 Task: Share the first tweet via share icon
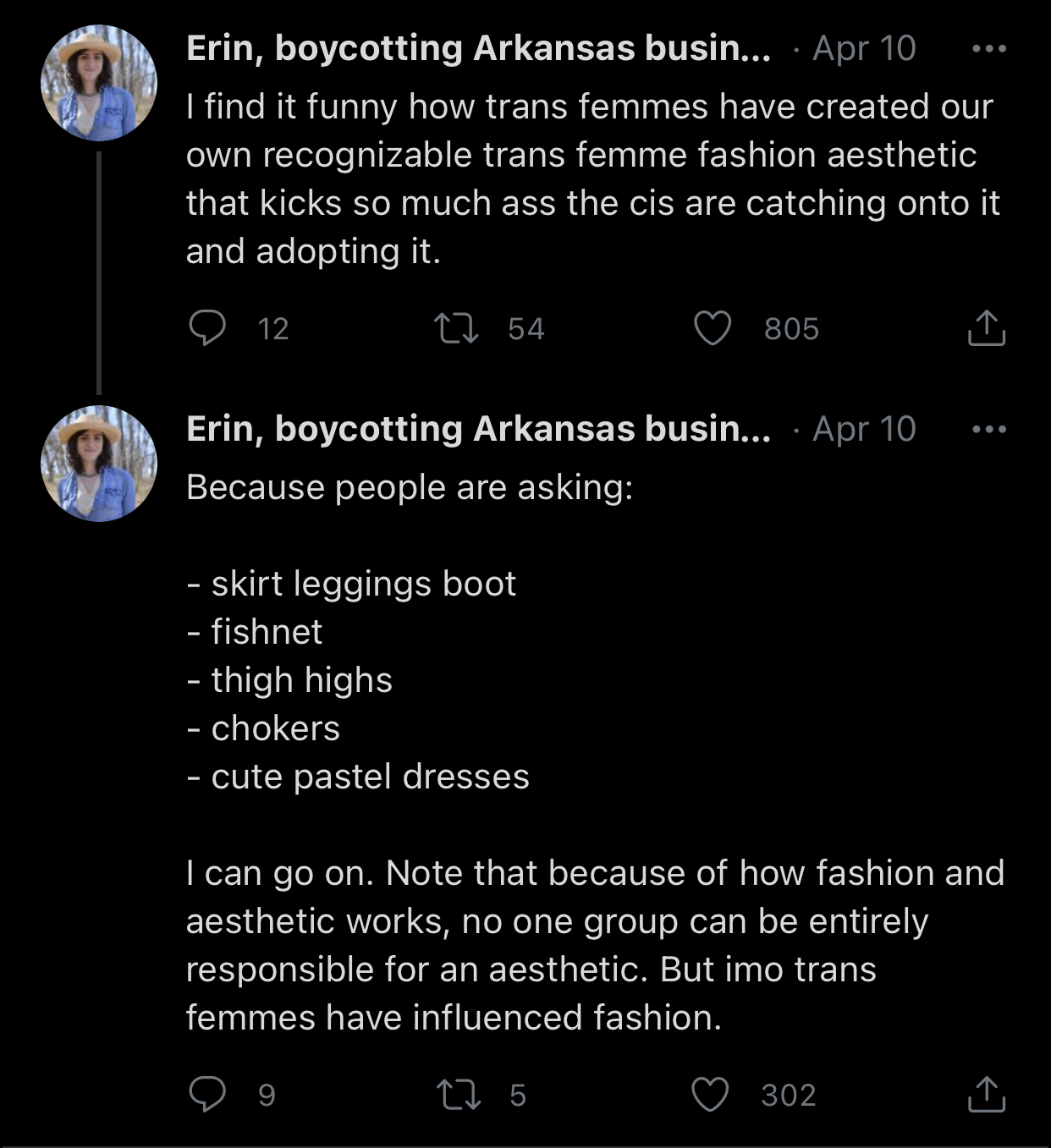click(986, 328)
